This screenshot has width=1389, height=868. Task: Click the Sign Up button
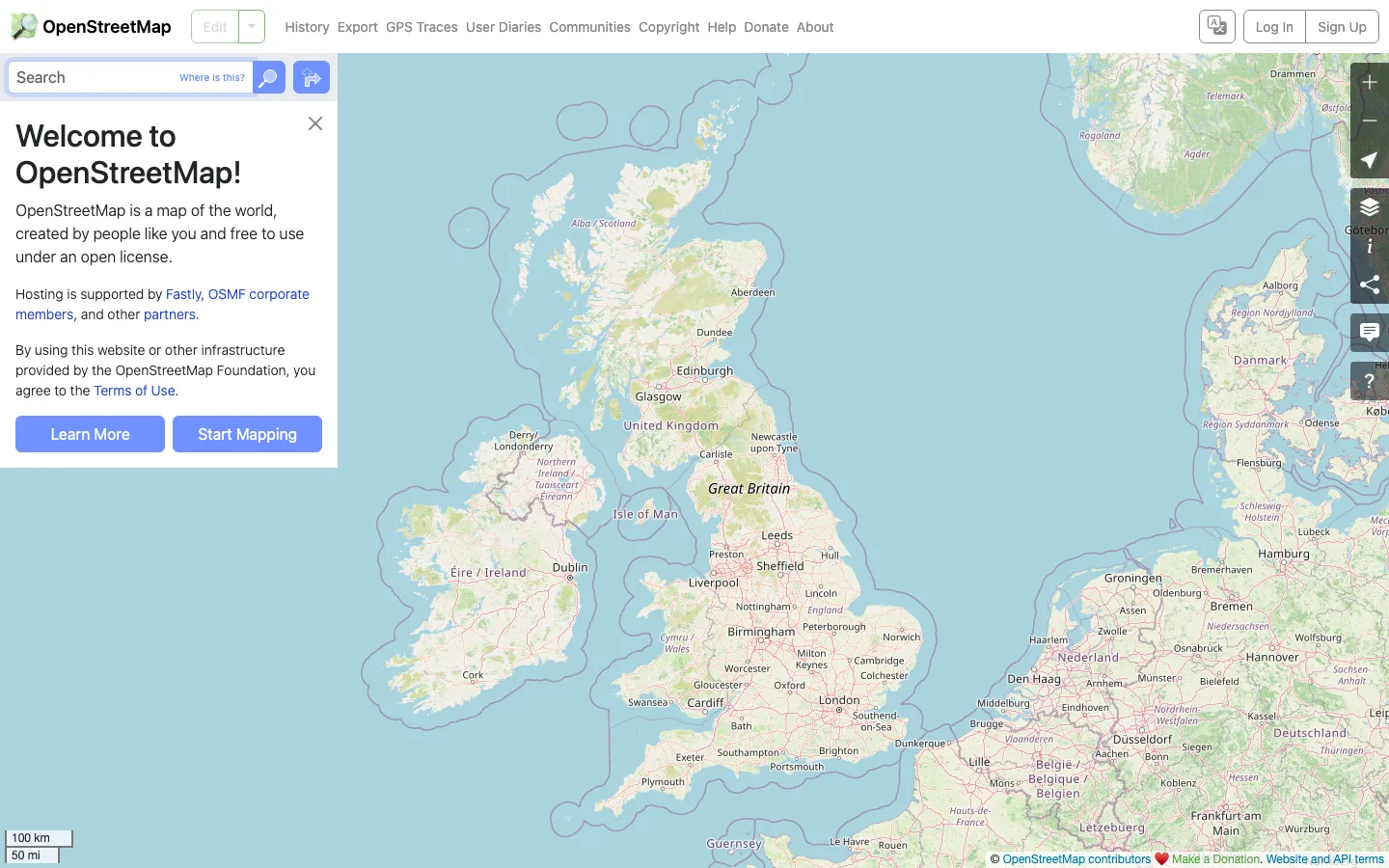pos(1342,27)
